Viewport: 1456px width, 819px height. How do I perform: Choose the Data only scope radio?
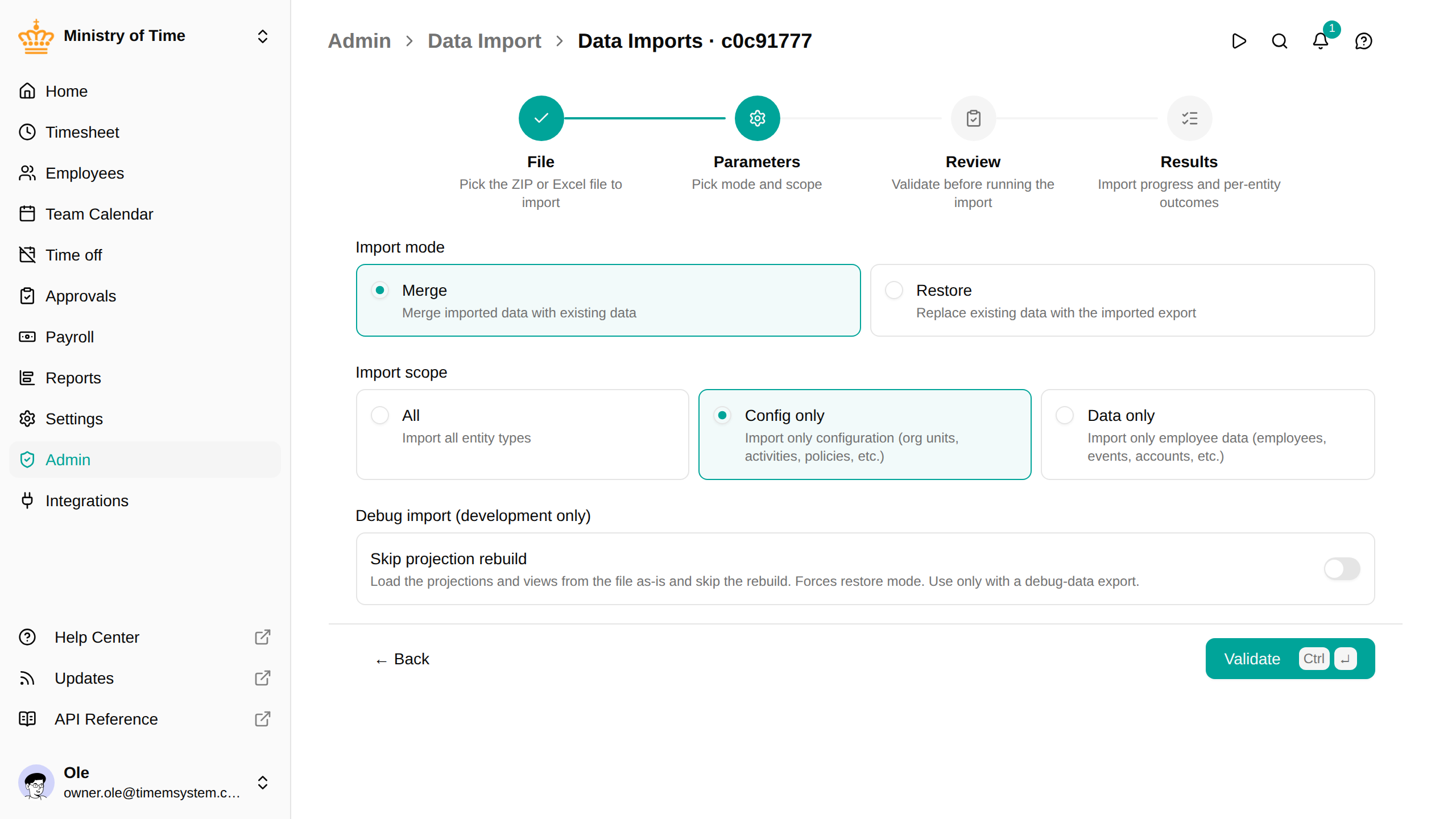pos(1065,415)
